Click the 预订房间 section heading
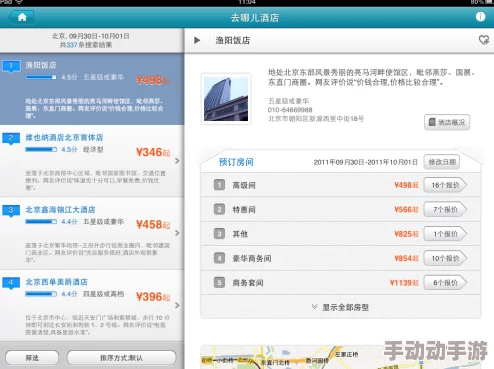 click(x=236, y=162)
